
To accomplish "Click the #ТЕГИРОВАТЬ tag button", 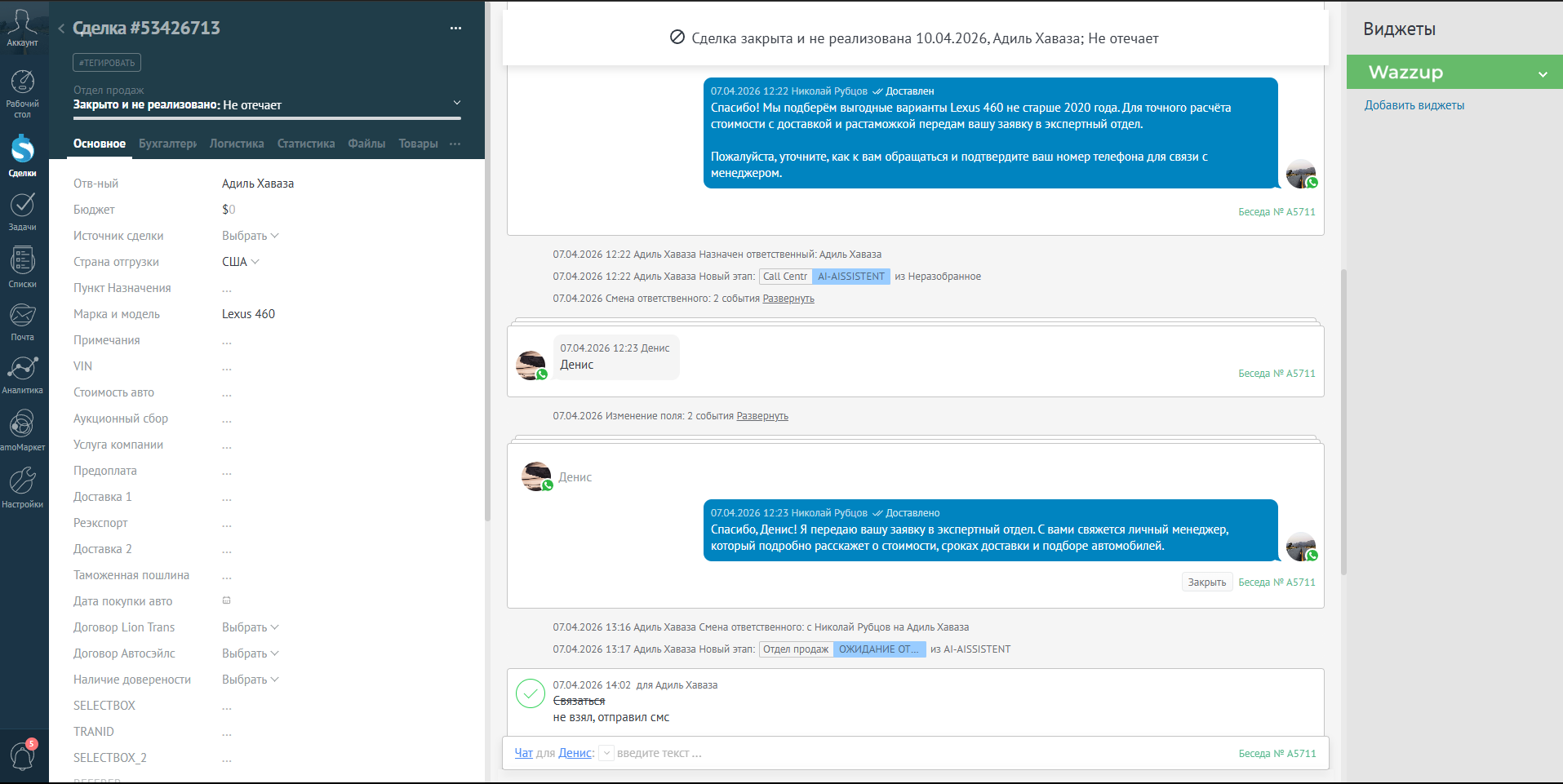I will click(107, 63).
